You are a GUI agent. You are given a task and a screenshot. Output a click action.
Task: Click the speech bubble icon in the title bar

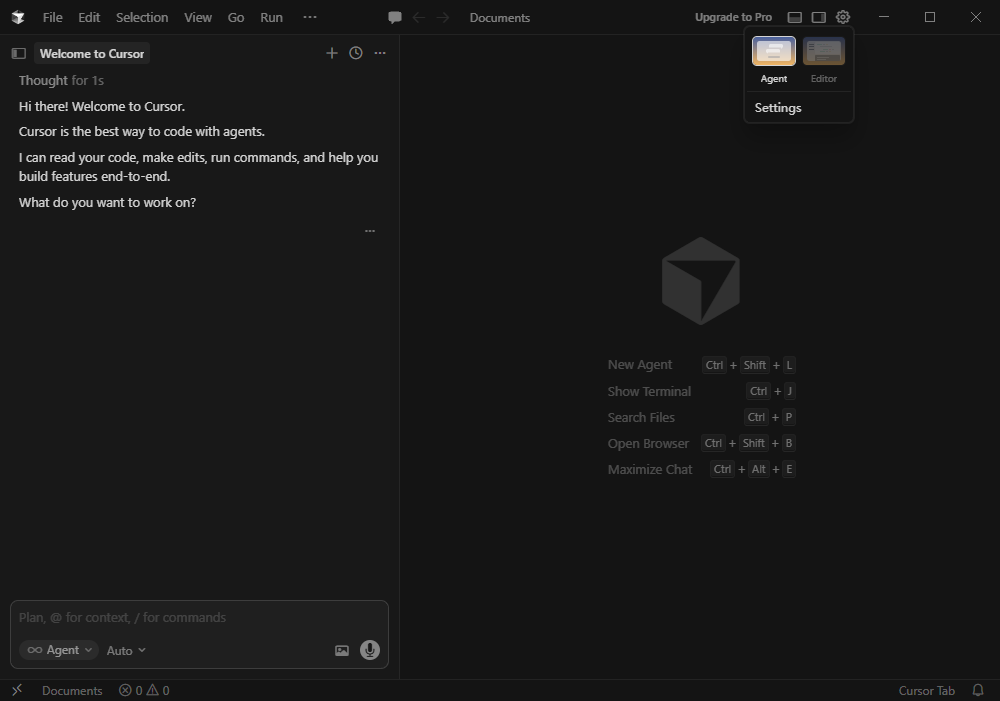tap(395, 17)
